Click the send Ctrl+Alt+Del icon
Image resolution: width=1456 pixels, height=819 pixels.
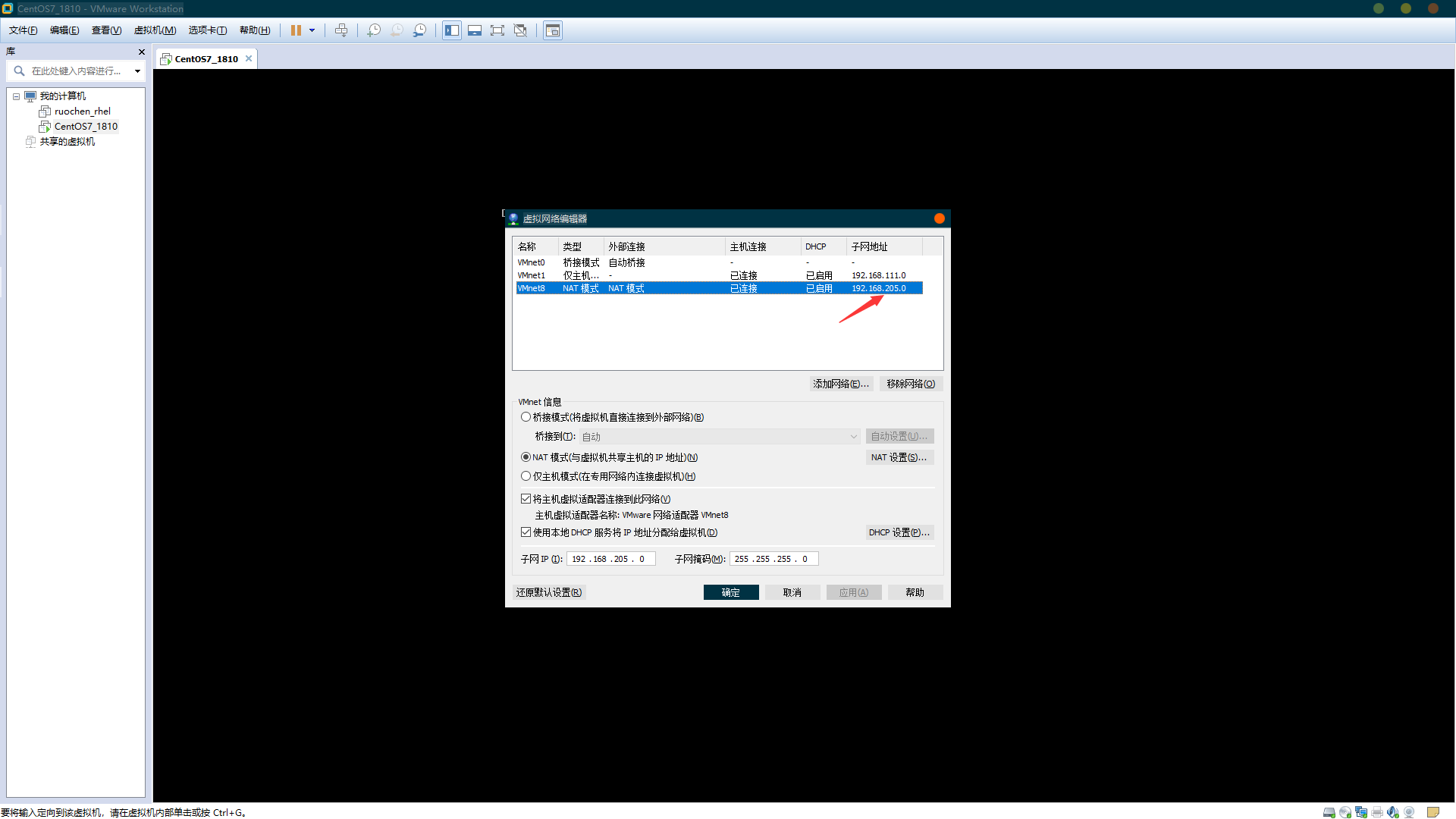(341, 30)
